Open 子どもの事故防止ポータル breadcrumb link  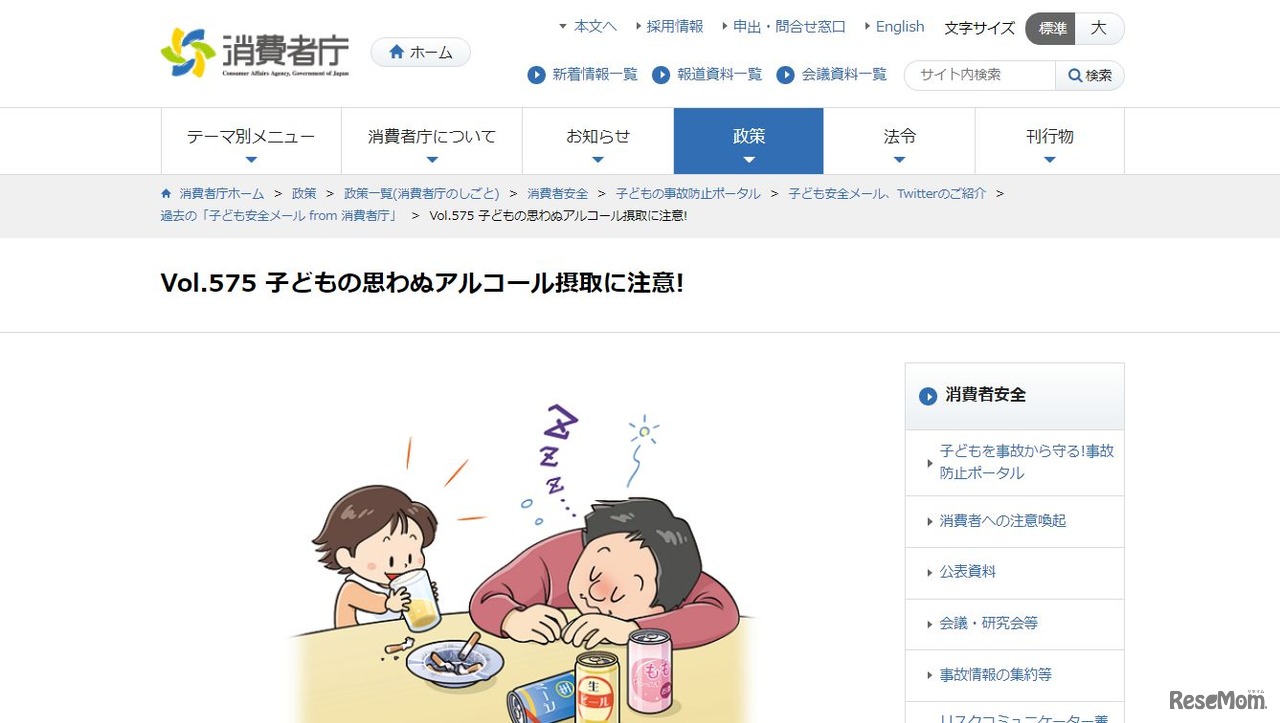[x=688, y=193]
